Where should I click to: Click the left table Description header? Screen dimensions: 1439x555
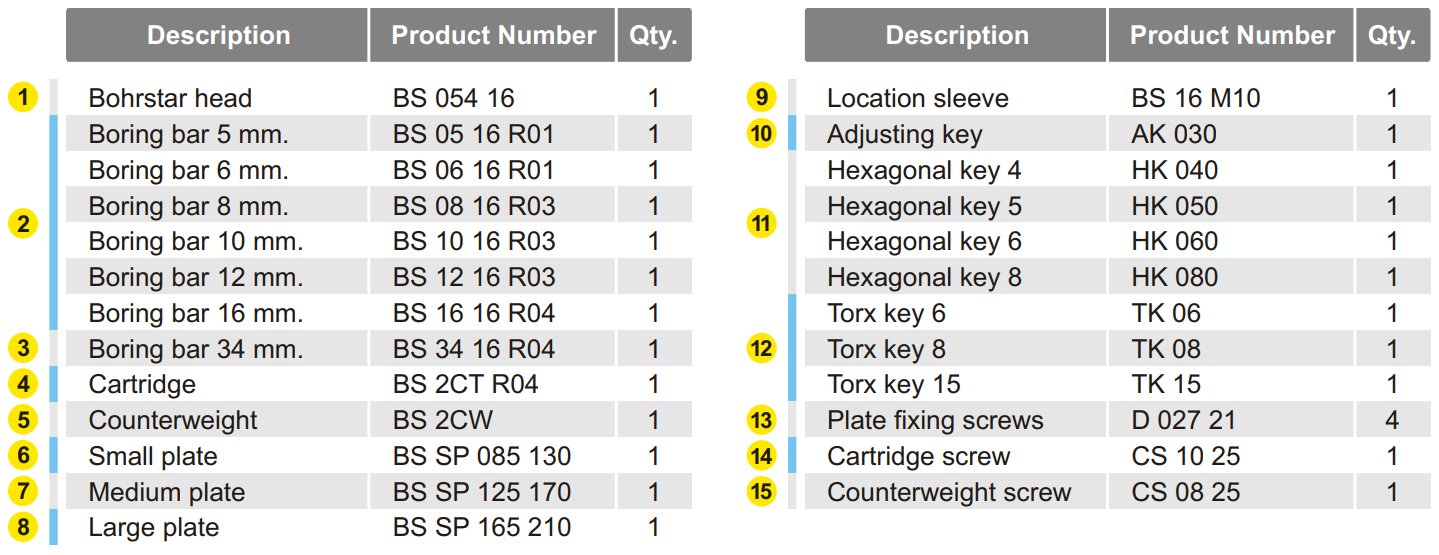pos(217,35)
